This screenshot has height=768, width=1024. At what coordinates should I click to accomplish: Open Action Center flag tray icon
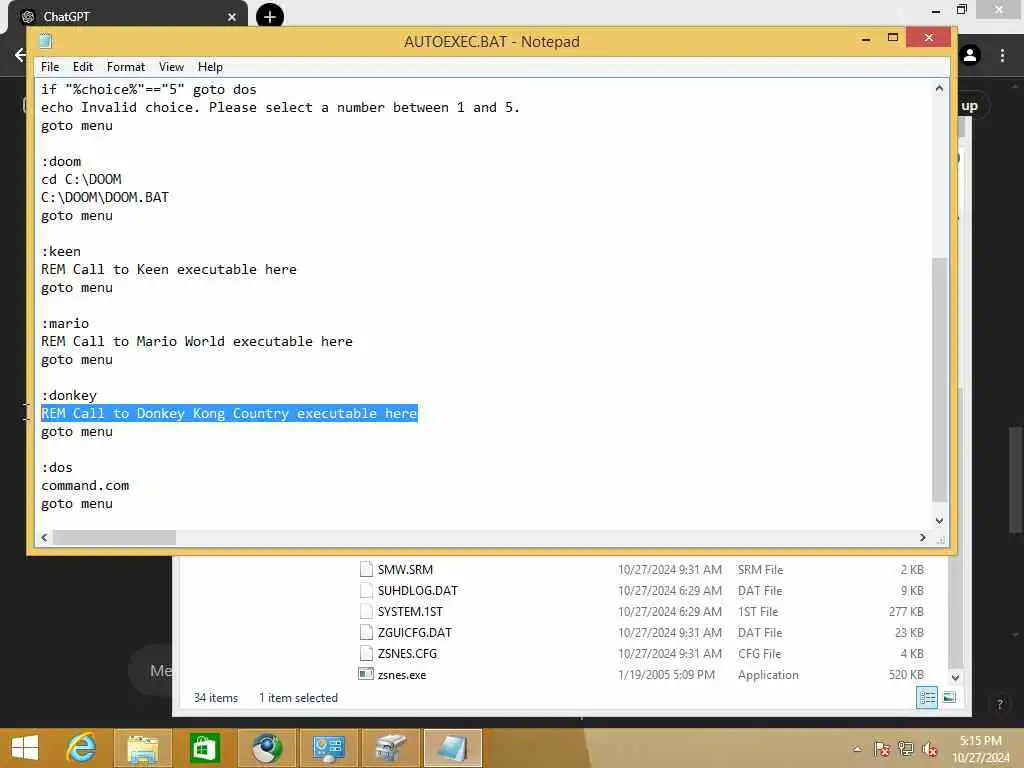[x=881, y=749]
